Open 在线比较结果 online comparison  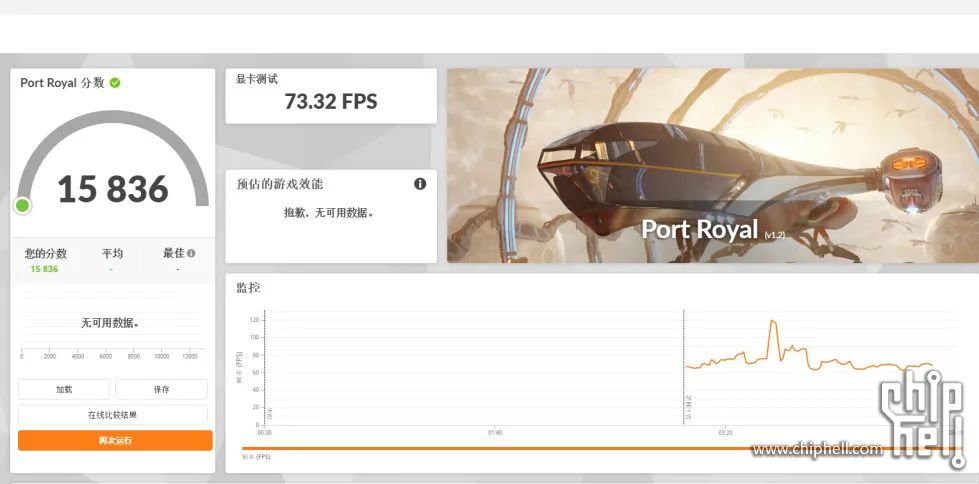click(x=112, y=415)
